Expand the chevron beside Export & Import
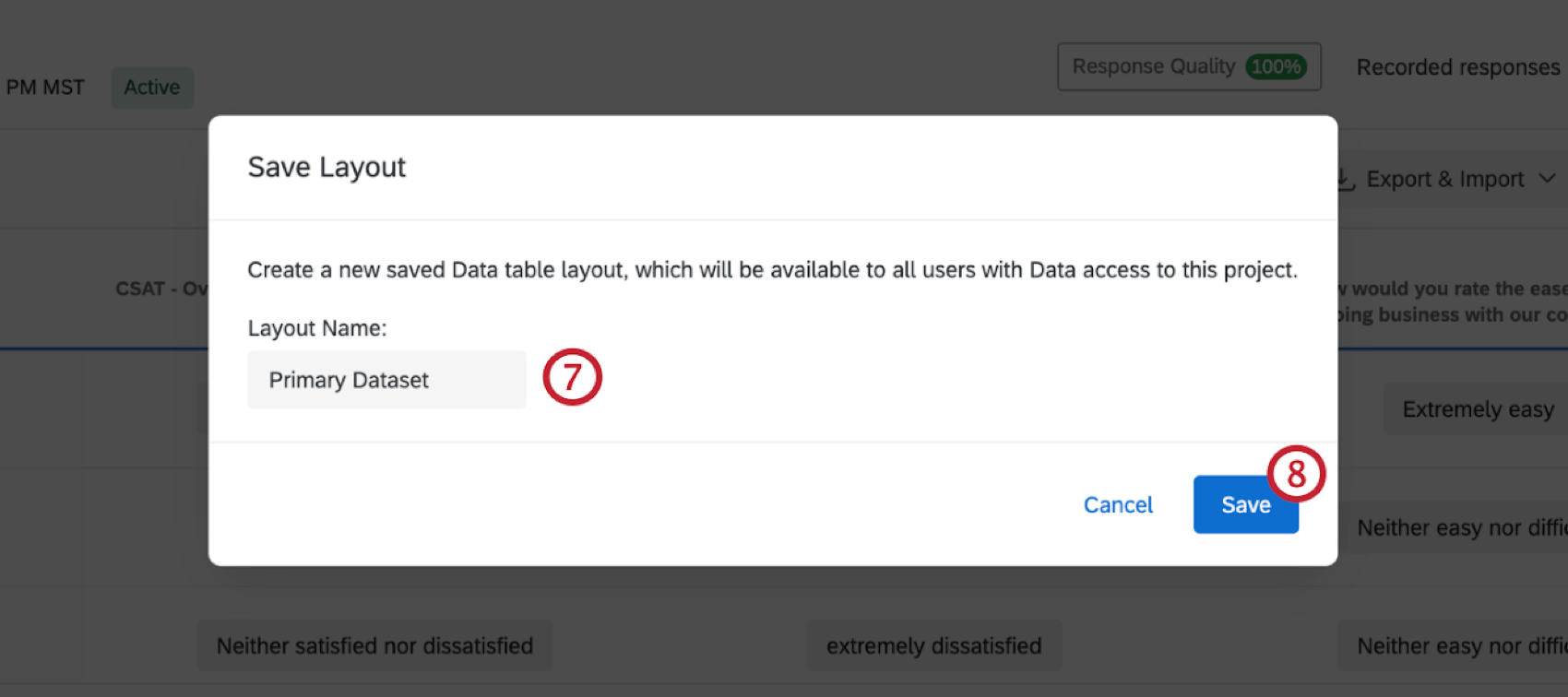The image size is (1568, 697). tap(1548, 179)
